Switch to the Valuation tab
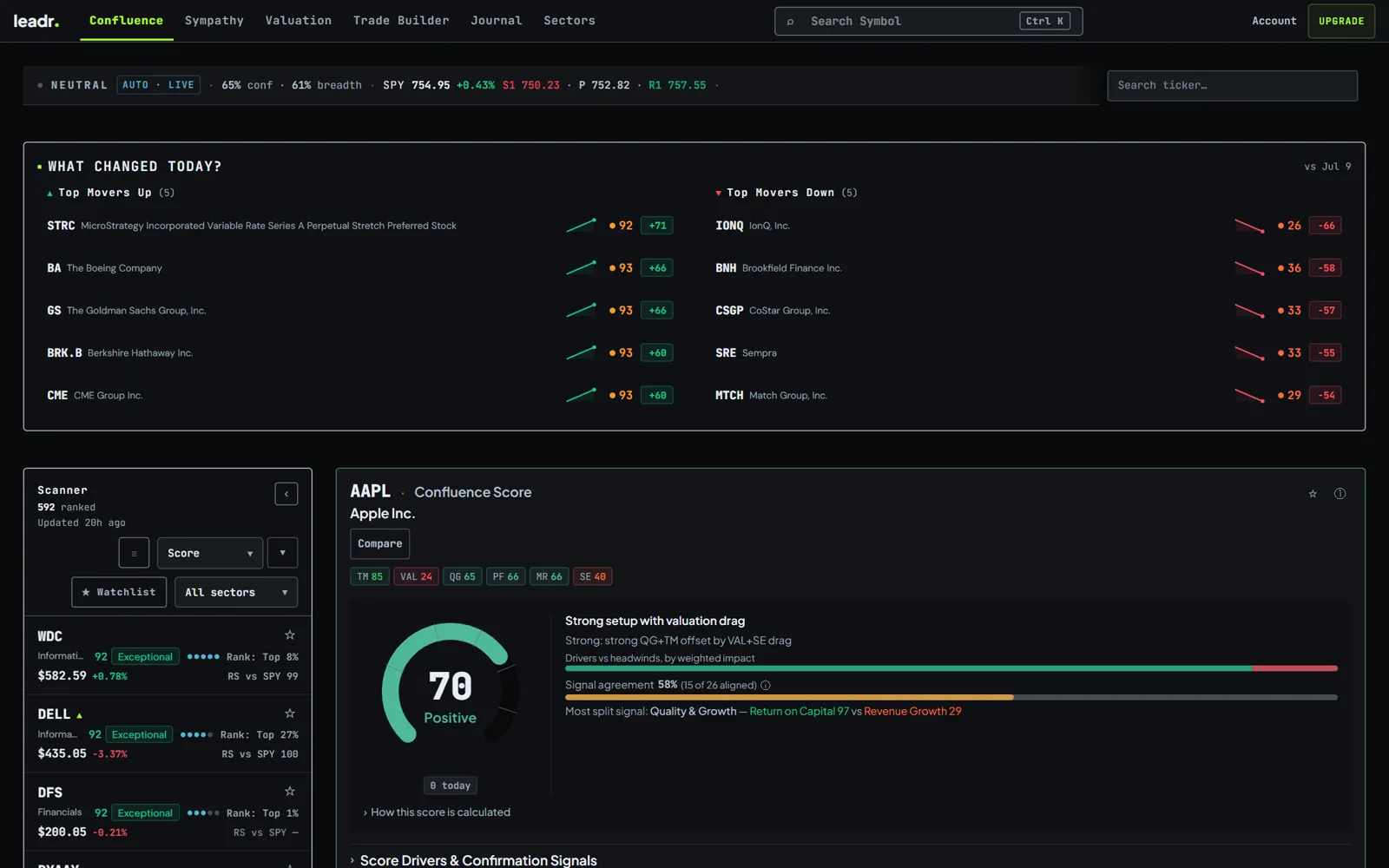Viewport: 1389px width, 868px height. [299, 21]
